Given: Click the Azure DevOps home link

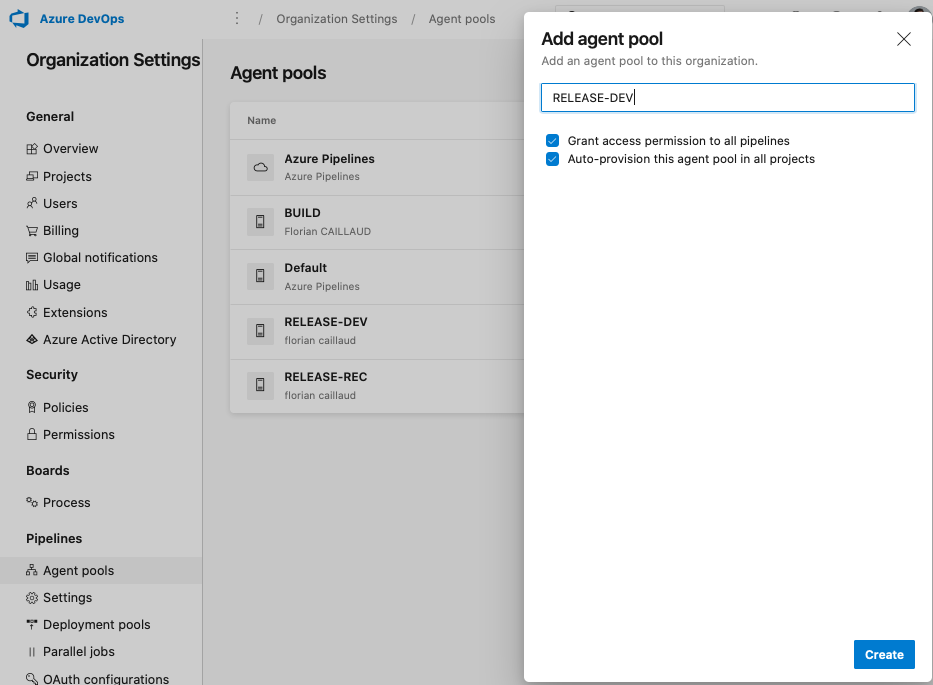Looking at the screenshot, I should (x=82, y=19).
